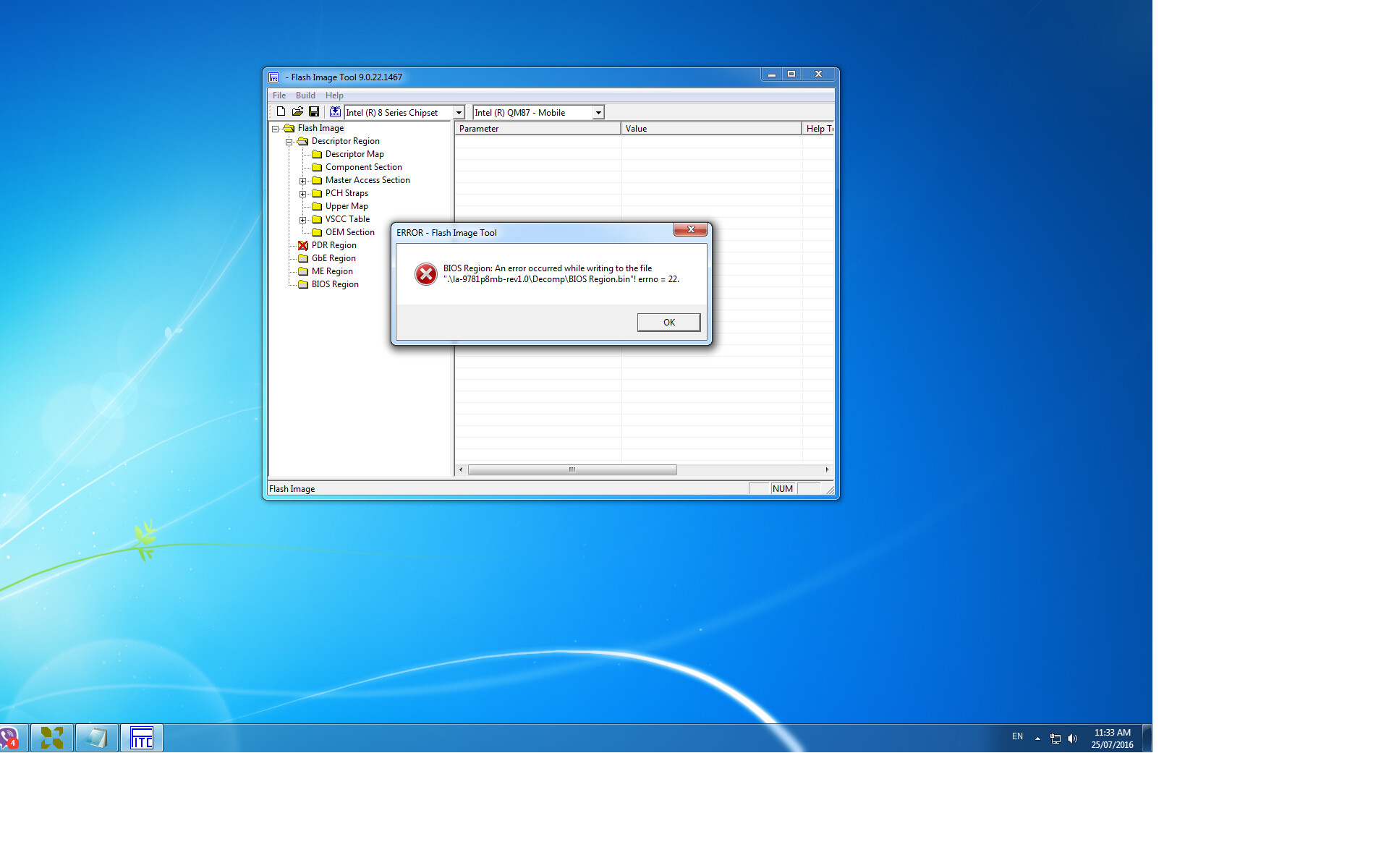Click the NUM status bar indicator

point(783,489)
